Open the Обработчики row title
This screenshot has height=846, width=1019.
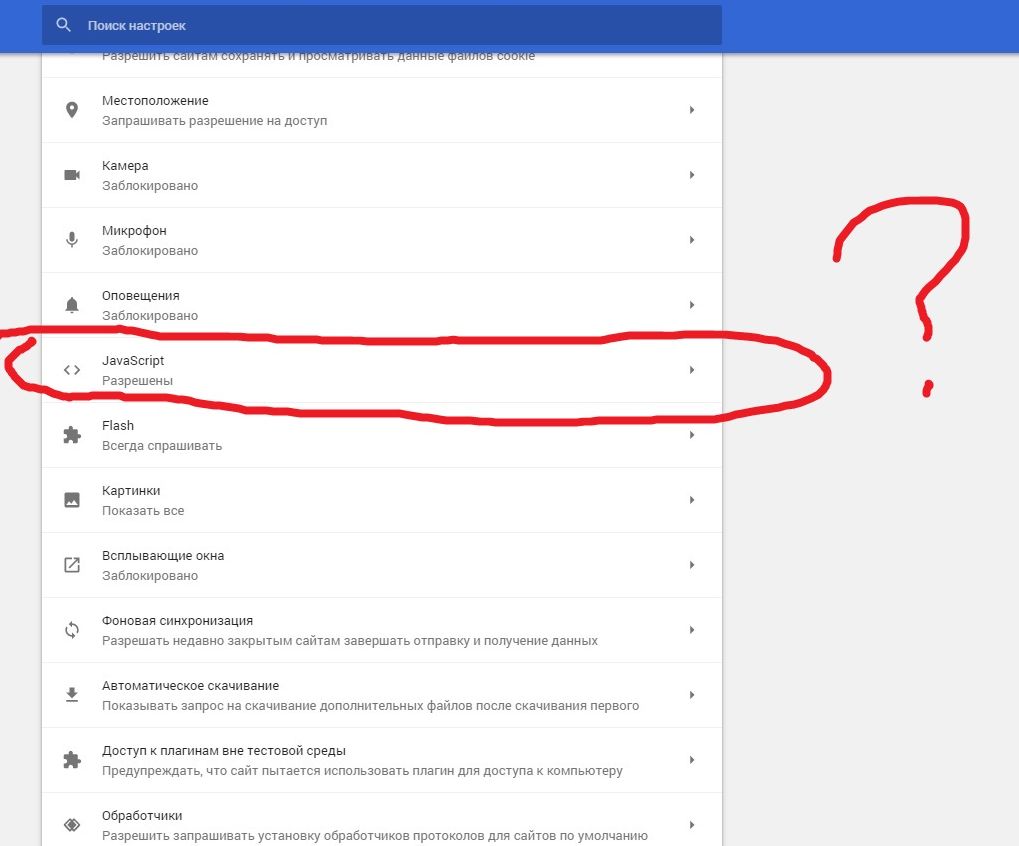click(142, 815)
